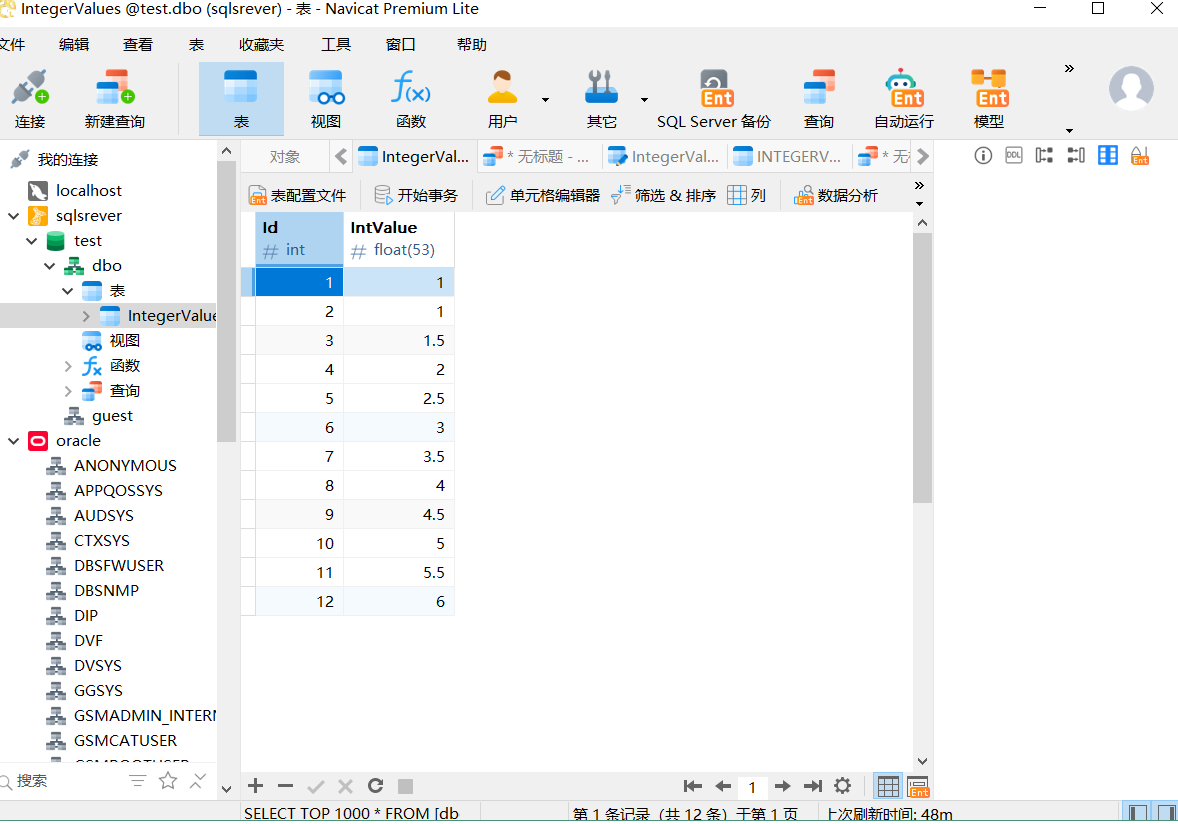This screenshot has height=824, width=1178.
Task: Expand the main toolbar overflow chevron
Action: tap(1069, 68)
